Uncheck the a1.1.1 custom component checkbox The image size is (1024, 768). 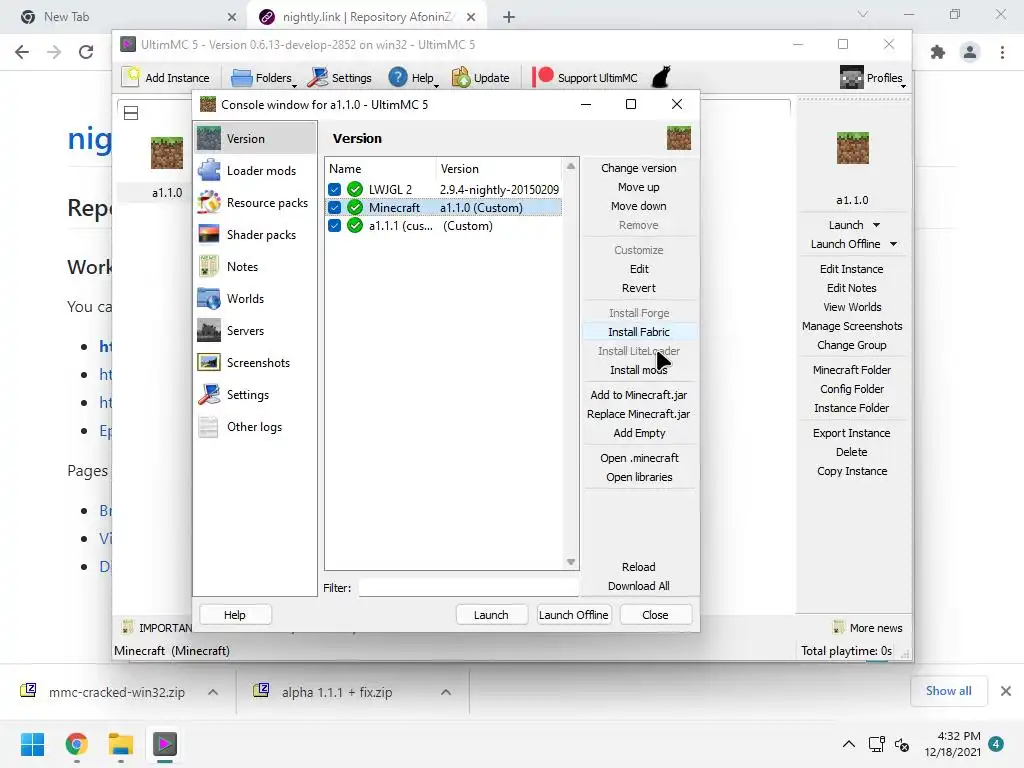[x=334, y=226]
